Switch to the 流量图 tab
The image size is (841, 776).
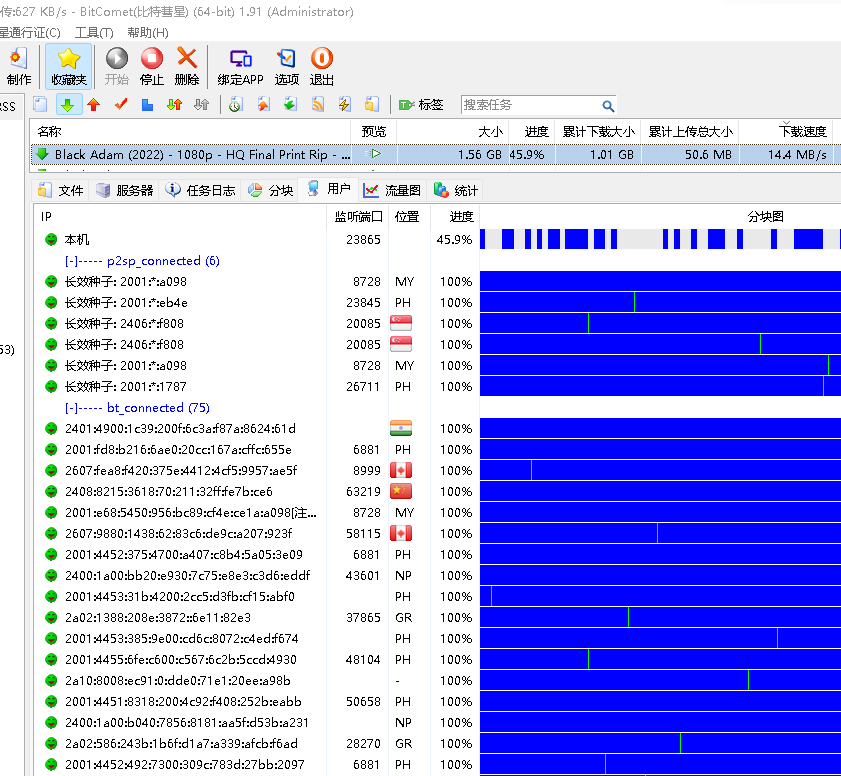392,190
